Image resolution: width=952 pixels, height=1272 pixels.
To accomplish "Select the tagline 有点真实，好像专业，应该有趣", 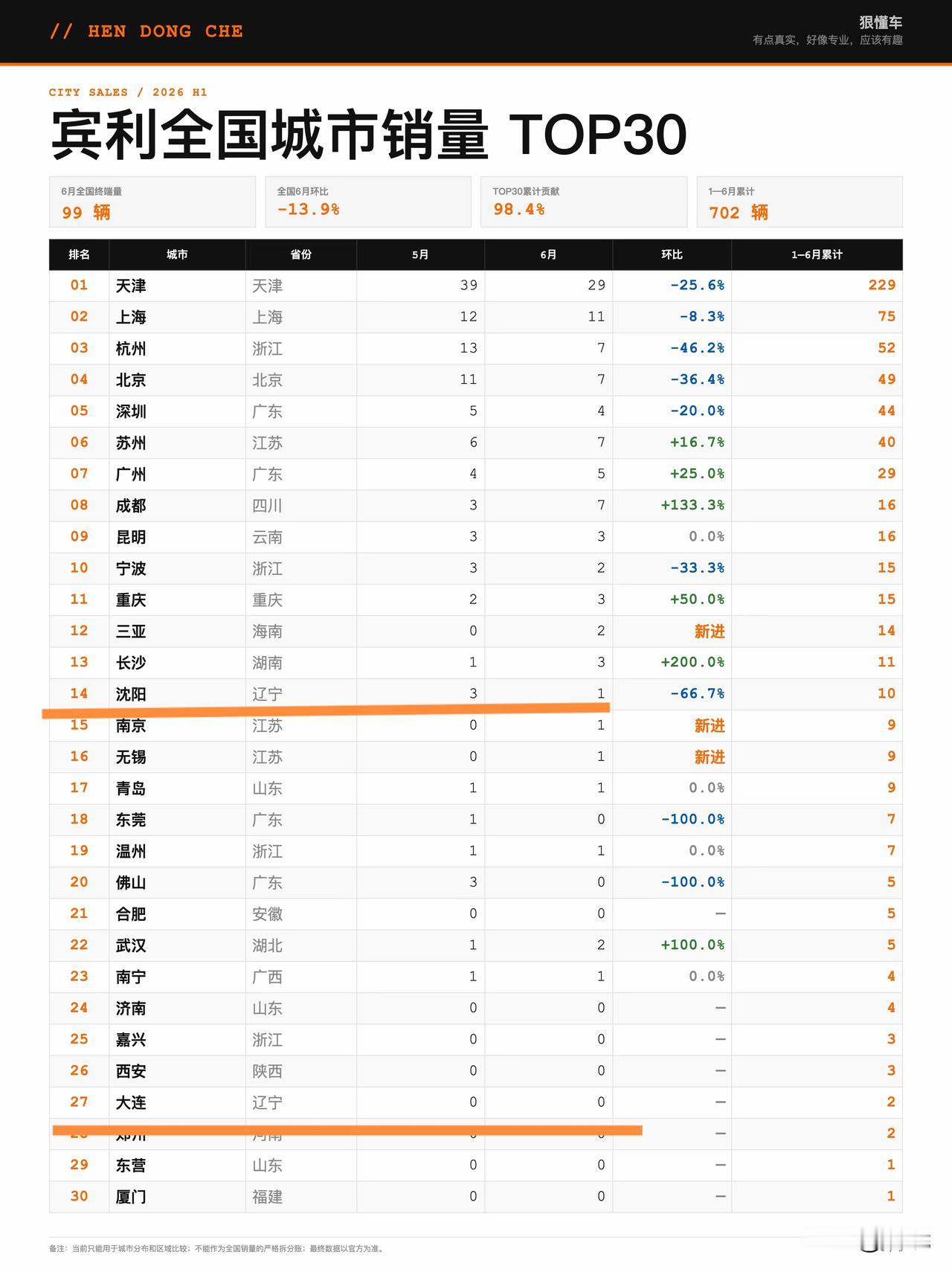I will [x=827, y=40].
